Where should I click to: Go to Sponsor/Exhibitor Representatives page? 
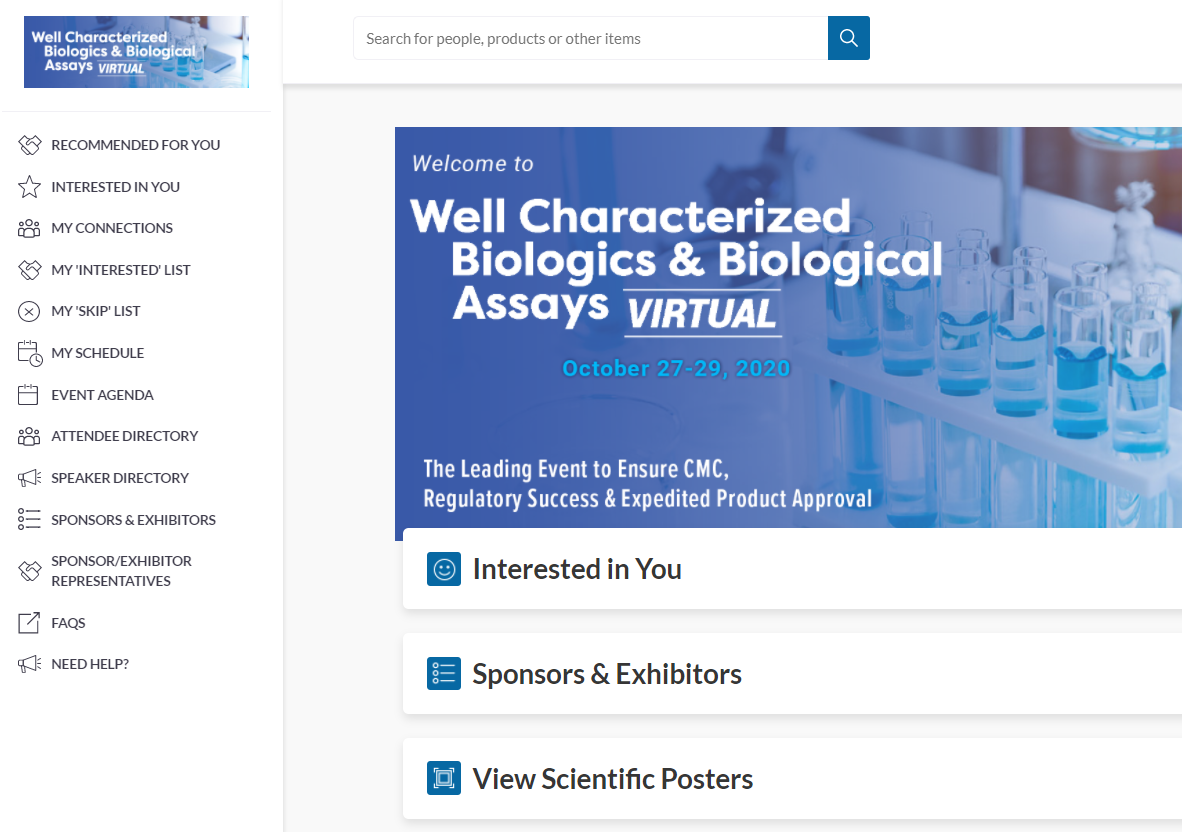point(121,571)
